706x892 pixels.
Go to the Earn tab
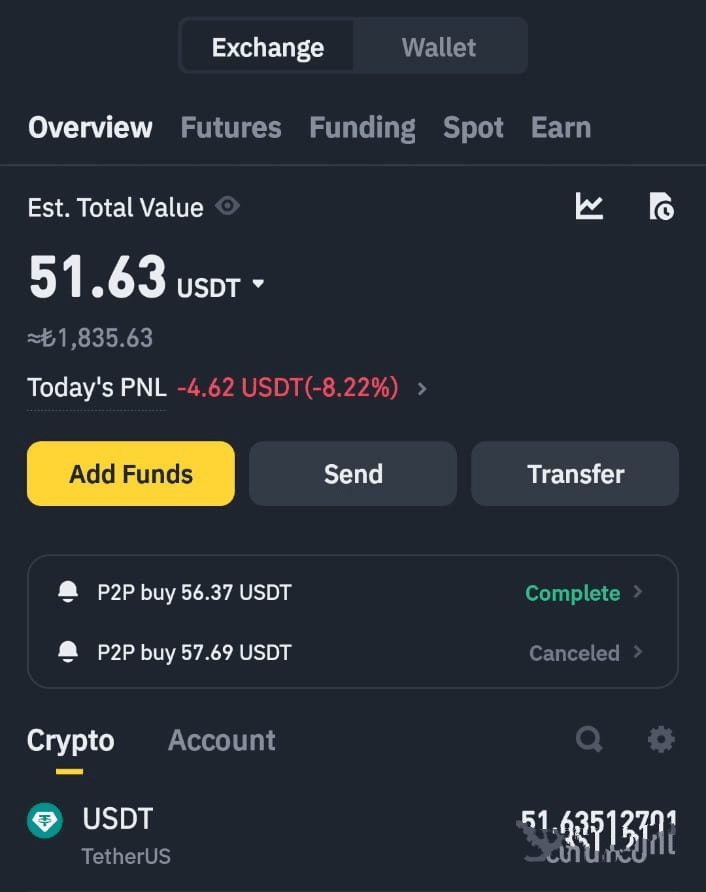[560, 128]
